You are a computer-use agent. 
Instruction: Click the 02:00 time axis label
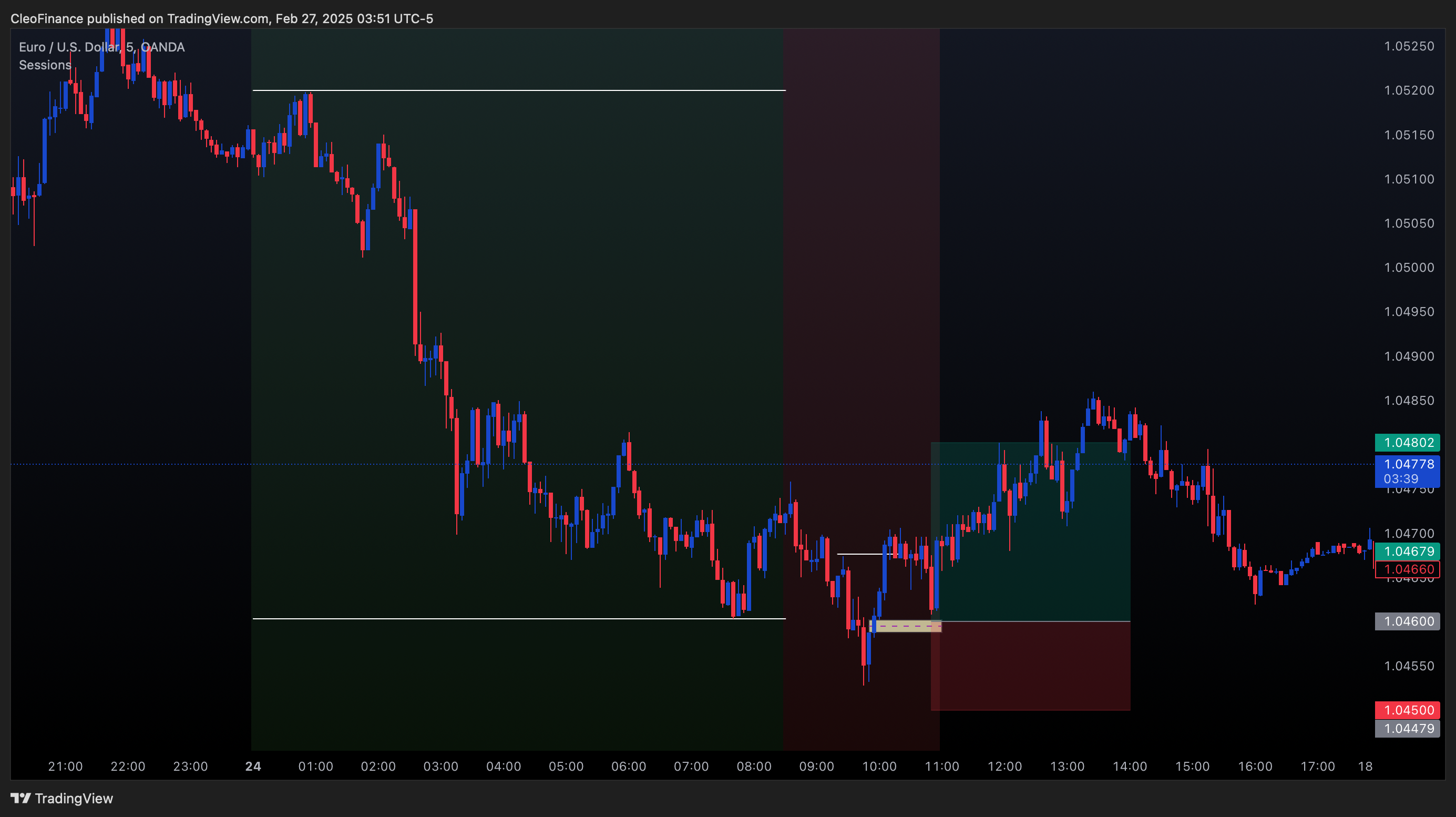(x=378, y=766)
